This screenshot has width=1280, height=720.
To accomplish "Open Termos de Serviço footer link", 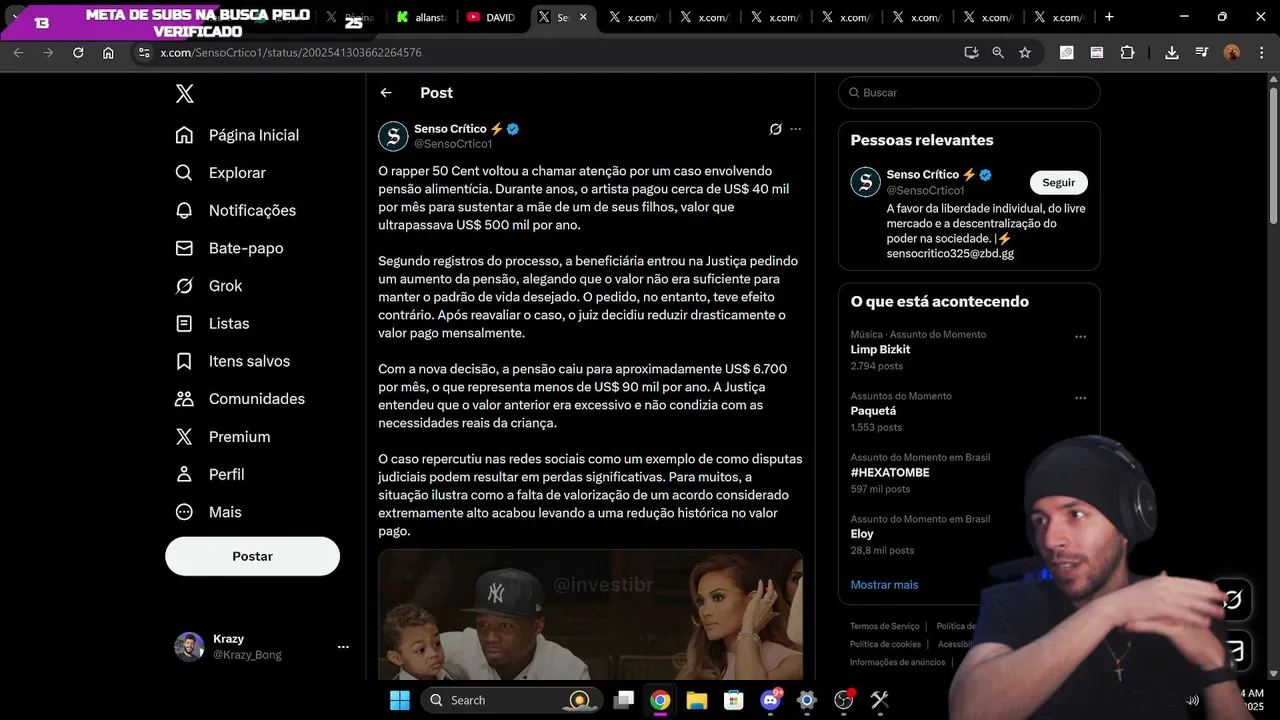I will pyautogui.click(x=885, y=626).
